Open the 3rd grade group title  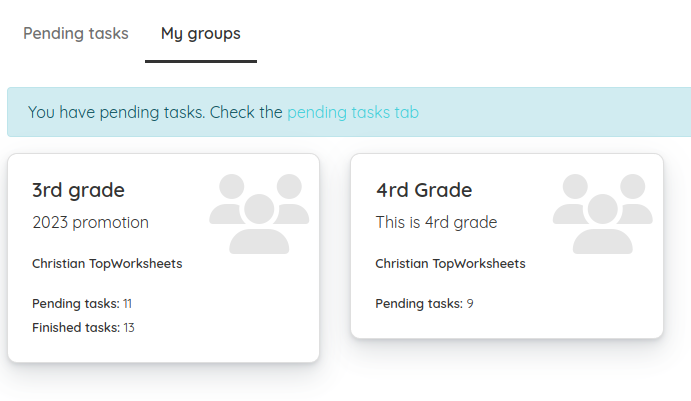click(x=78, y=190)
